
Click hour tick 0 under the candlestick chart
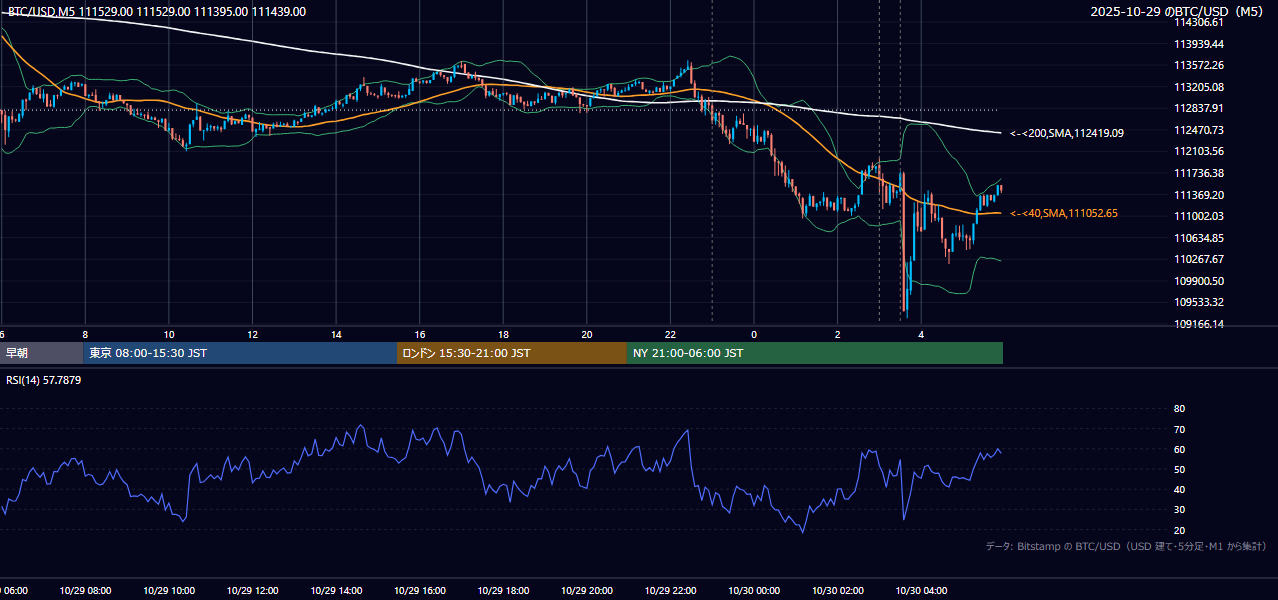coord(754,334)
